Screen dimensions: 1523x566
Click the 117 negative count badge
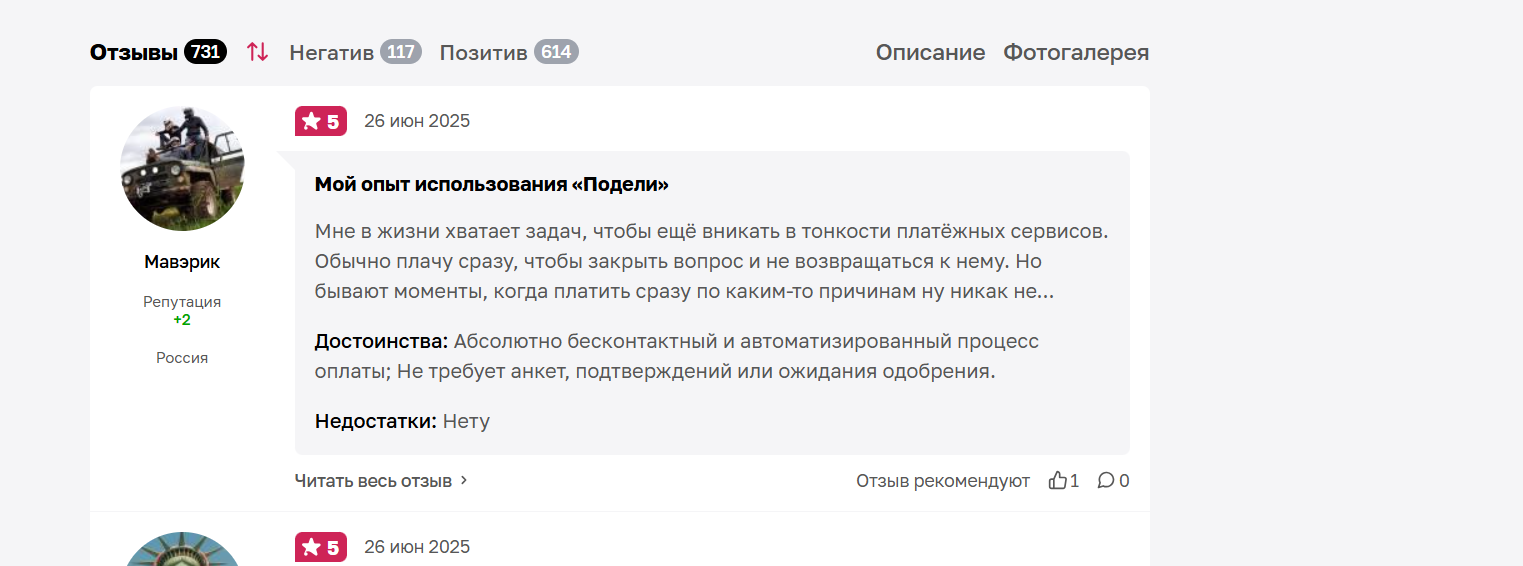pyautogui.click(x=401, y=52)
